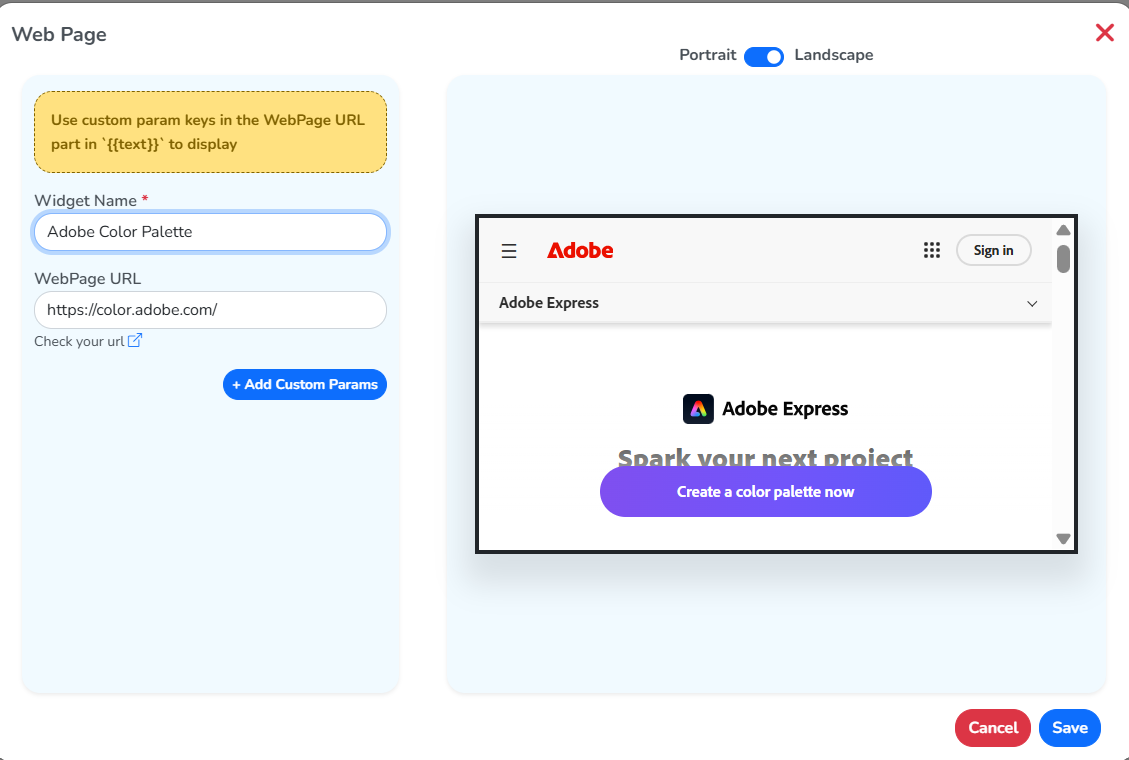Click the Landscape label
1129x760 pixels.
[x=834, y=55]
